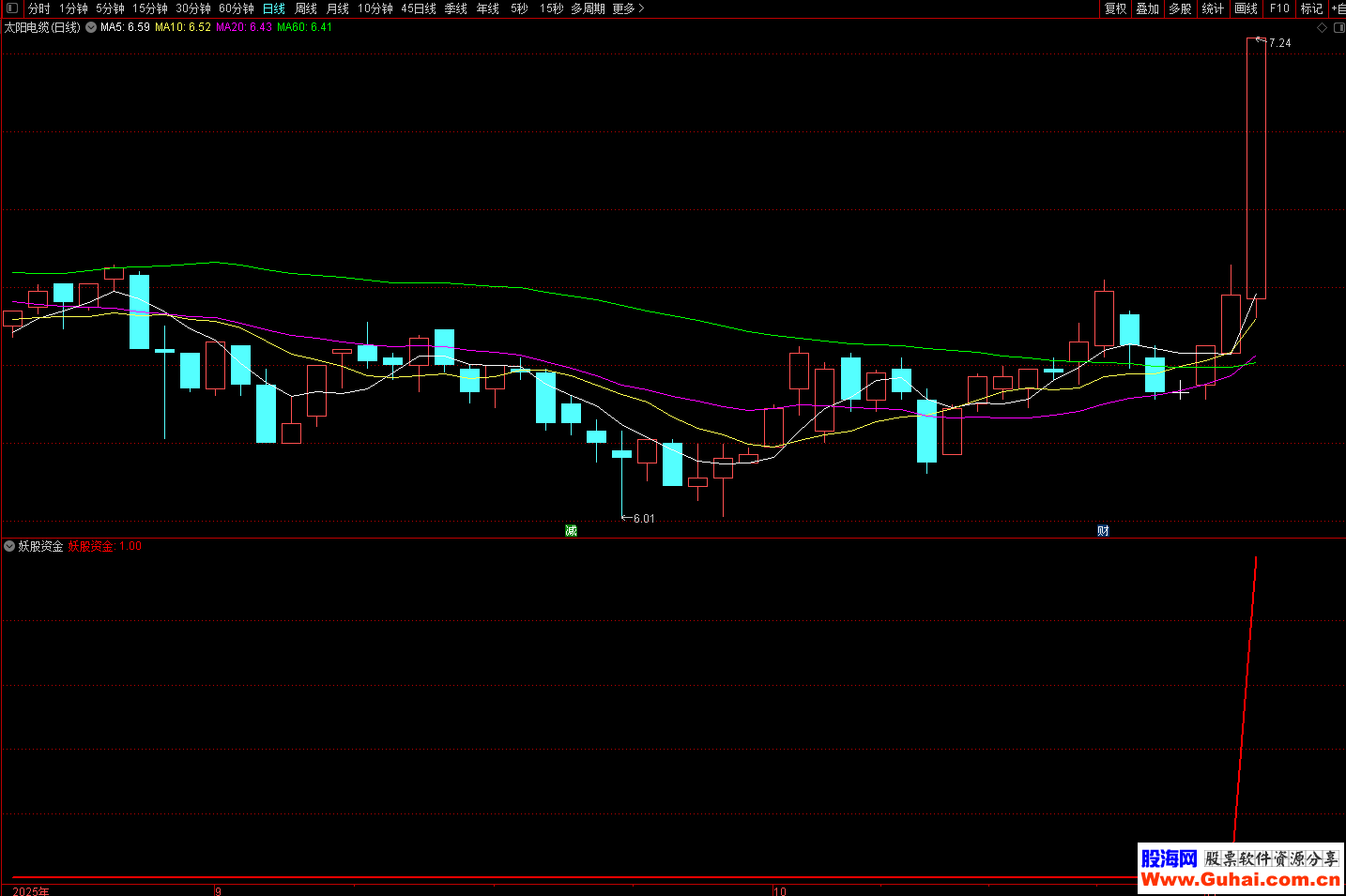
Task: Switch to 分时 intraday view
Action: pyautogui.click(x=38, y=8)
